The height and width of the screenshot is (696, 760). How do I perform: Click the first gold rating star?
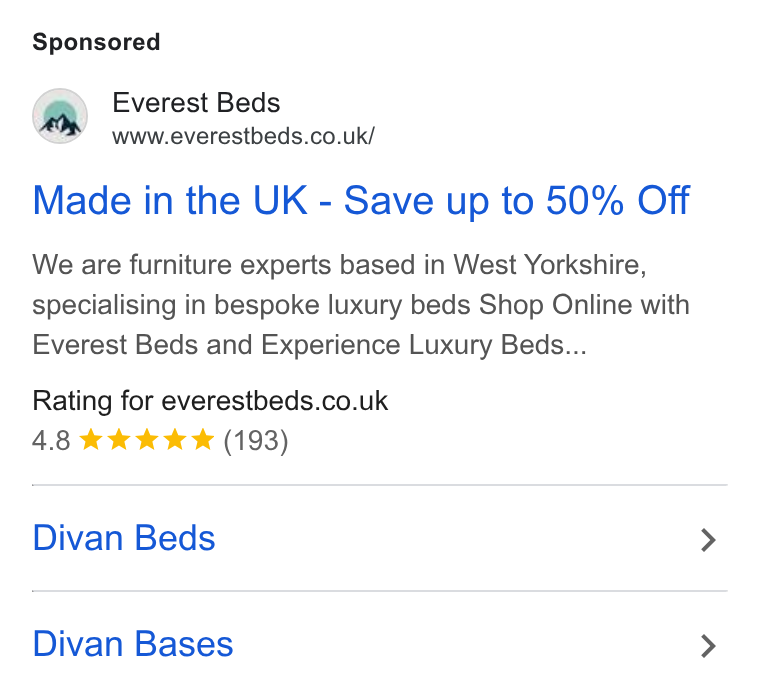click(x=91, y=440)
